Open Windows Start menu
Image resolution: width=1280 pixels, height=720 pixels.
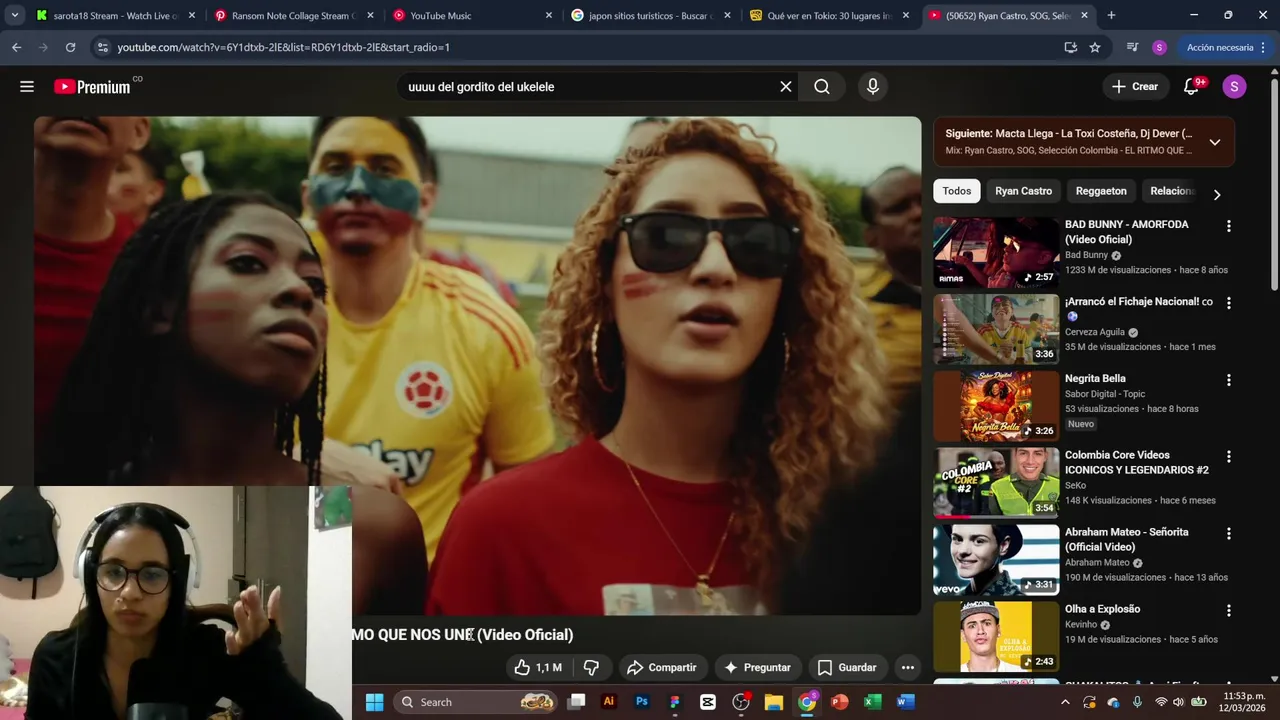coord(374,702)
